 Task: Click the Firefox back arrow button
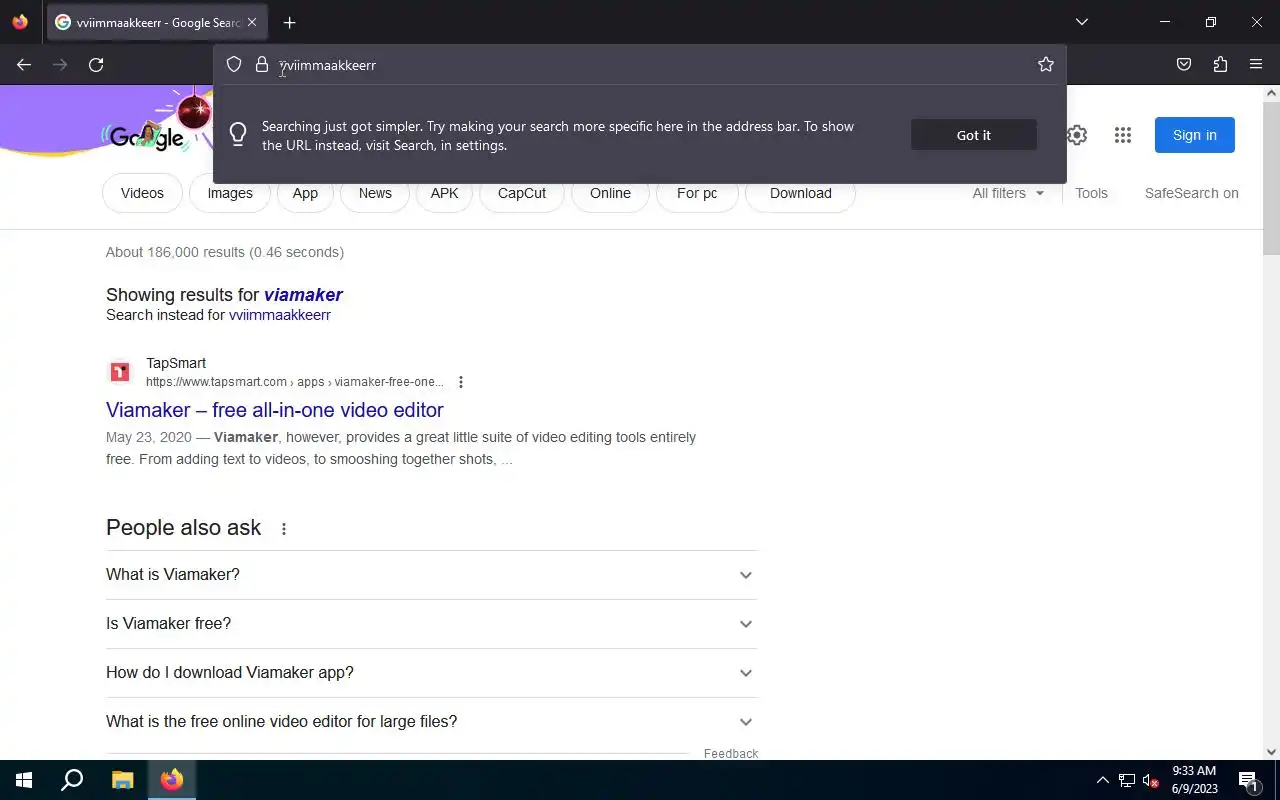pos(24,65)
